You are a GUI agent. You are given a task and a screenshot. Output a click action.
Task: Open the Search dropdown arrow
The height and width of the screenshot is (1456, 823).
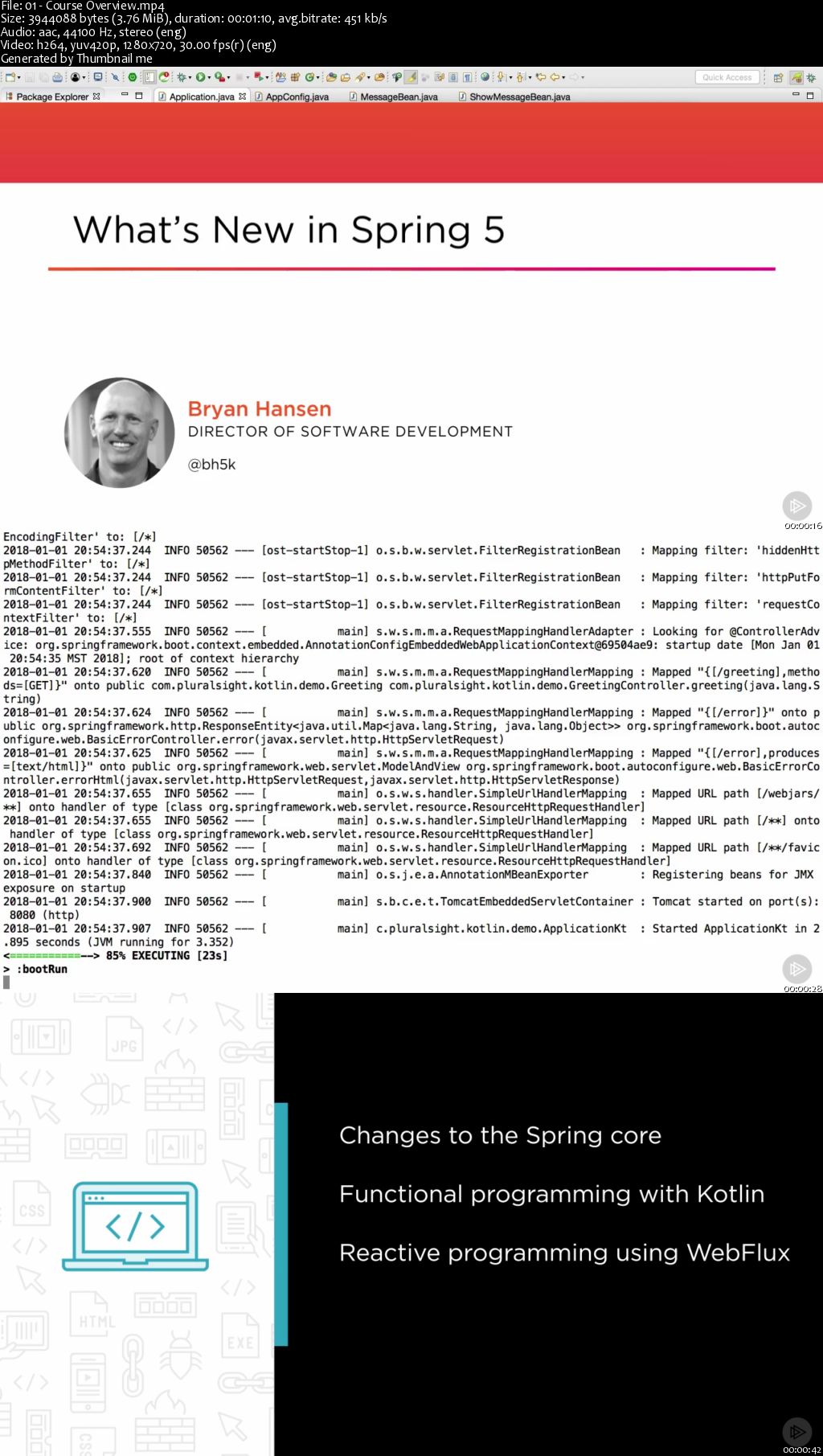click(368, 78)
